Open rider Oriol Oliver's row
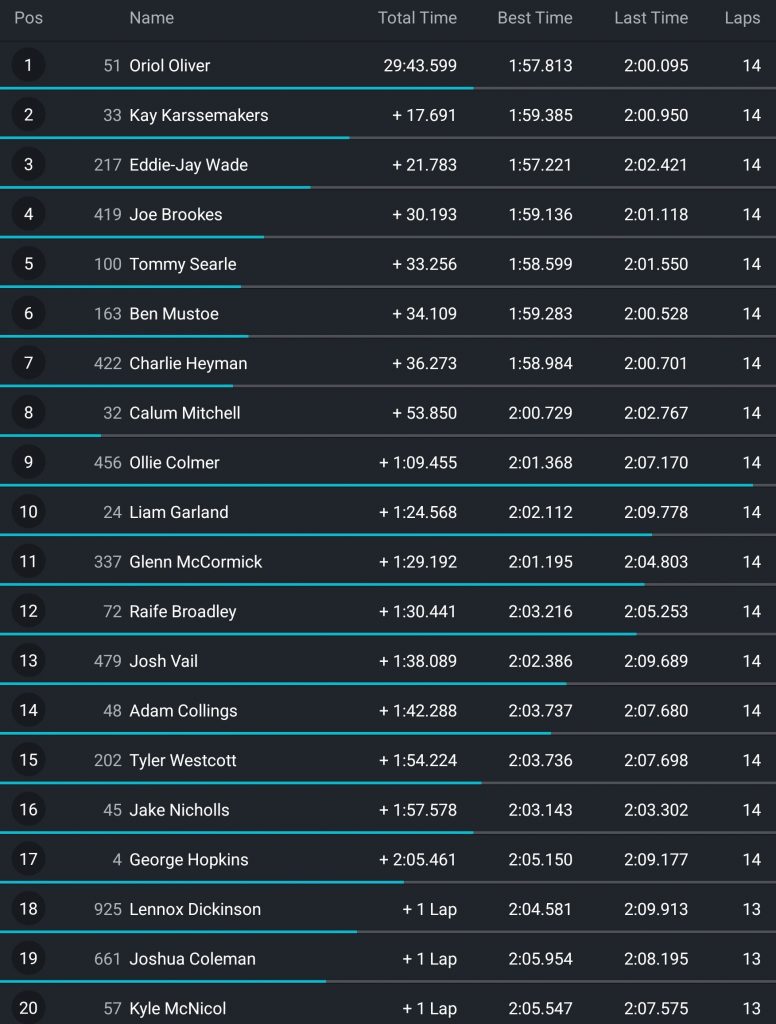 click(388, 65)
